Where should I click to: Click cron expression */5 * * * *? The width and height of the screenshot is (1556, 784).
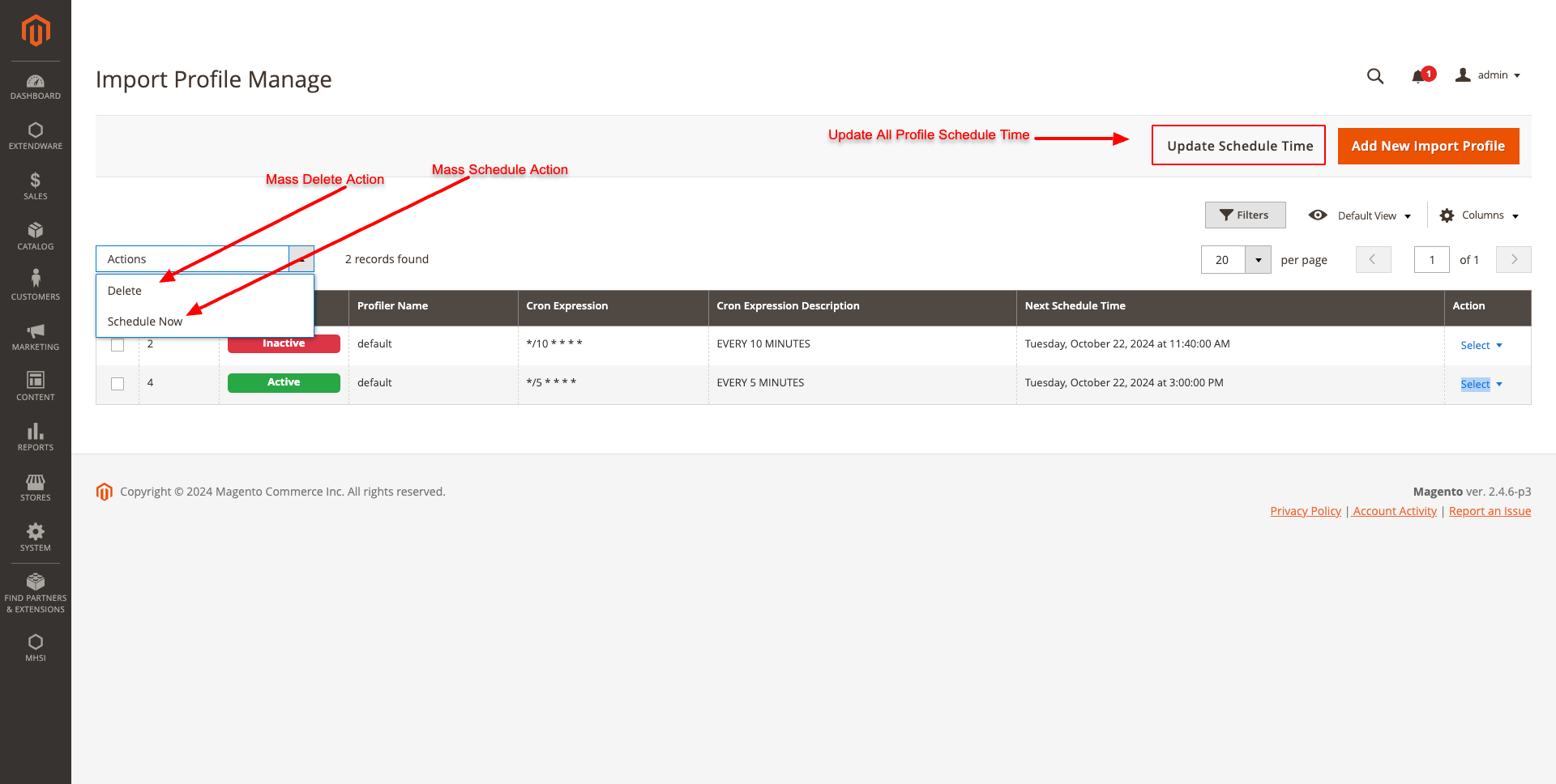pyautogui.click(x=551, y=383)
